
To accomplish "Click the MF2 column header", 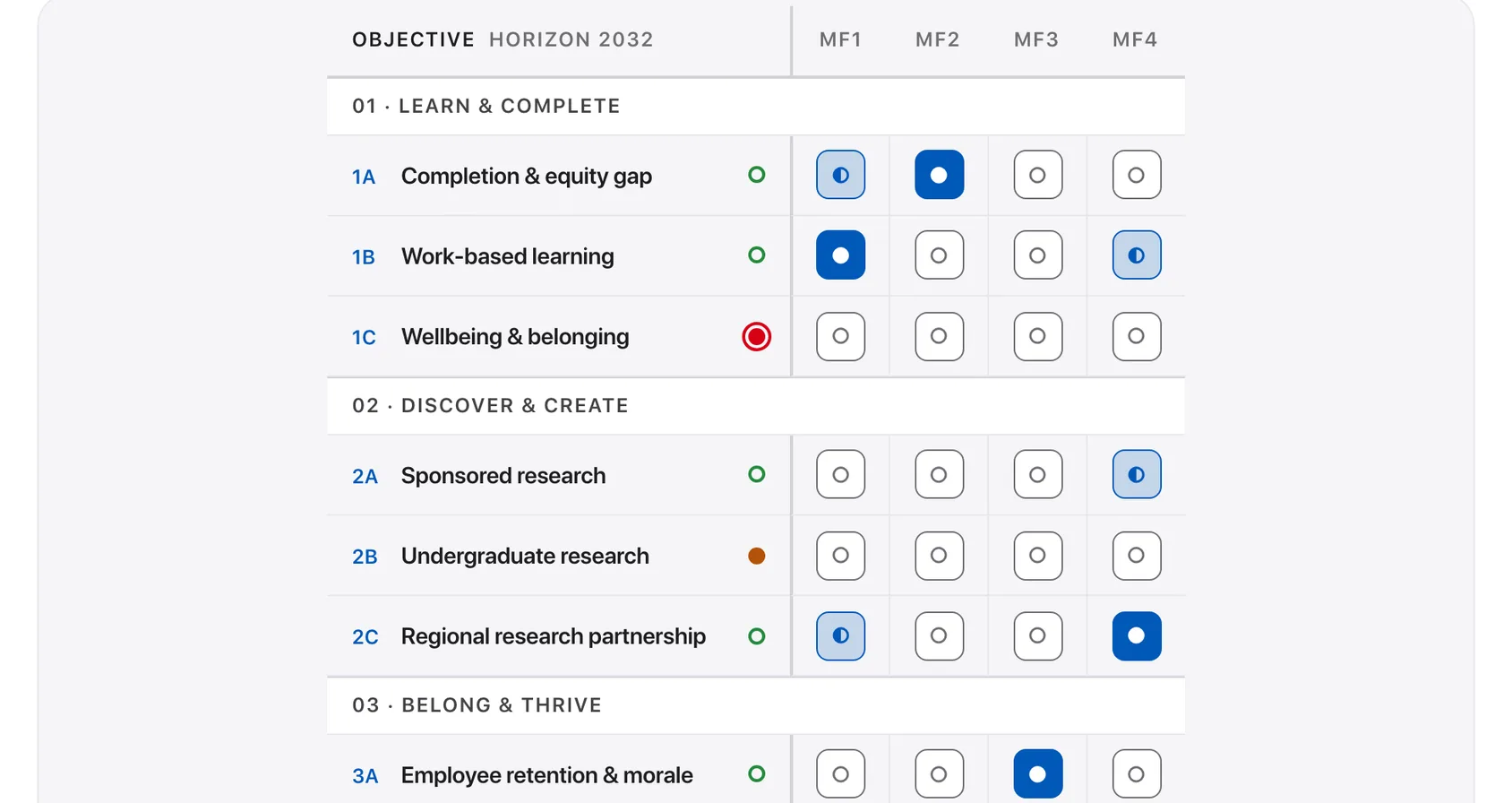I will (938, 39).
